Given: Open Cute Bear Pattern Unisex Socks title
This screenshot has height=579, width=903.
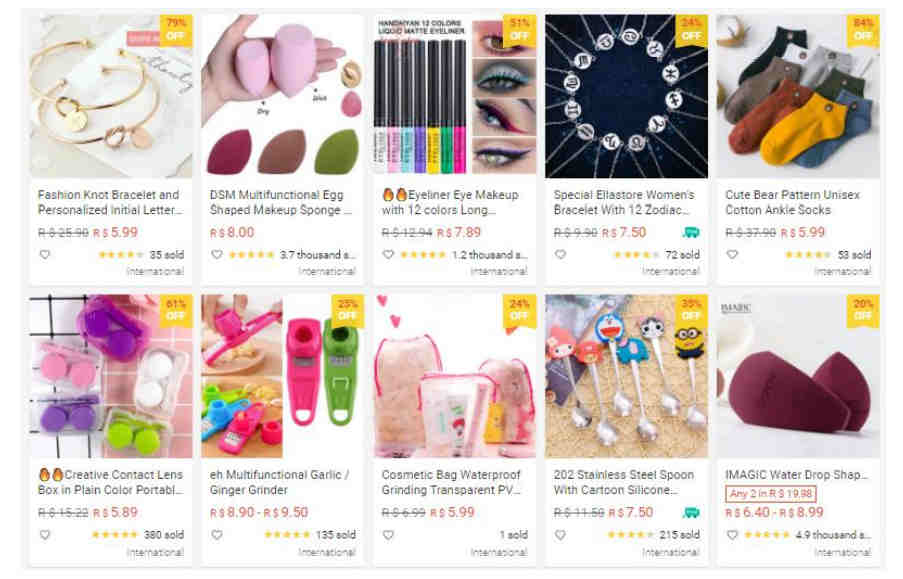Looking at the screenshot, I should (792, 202).
